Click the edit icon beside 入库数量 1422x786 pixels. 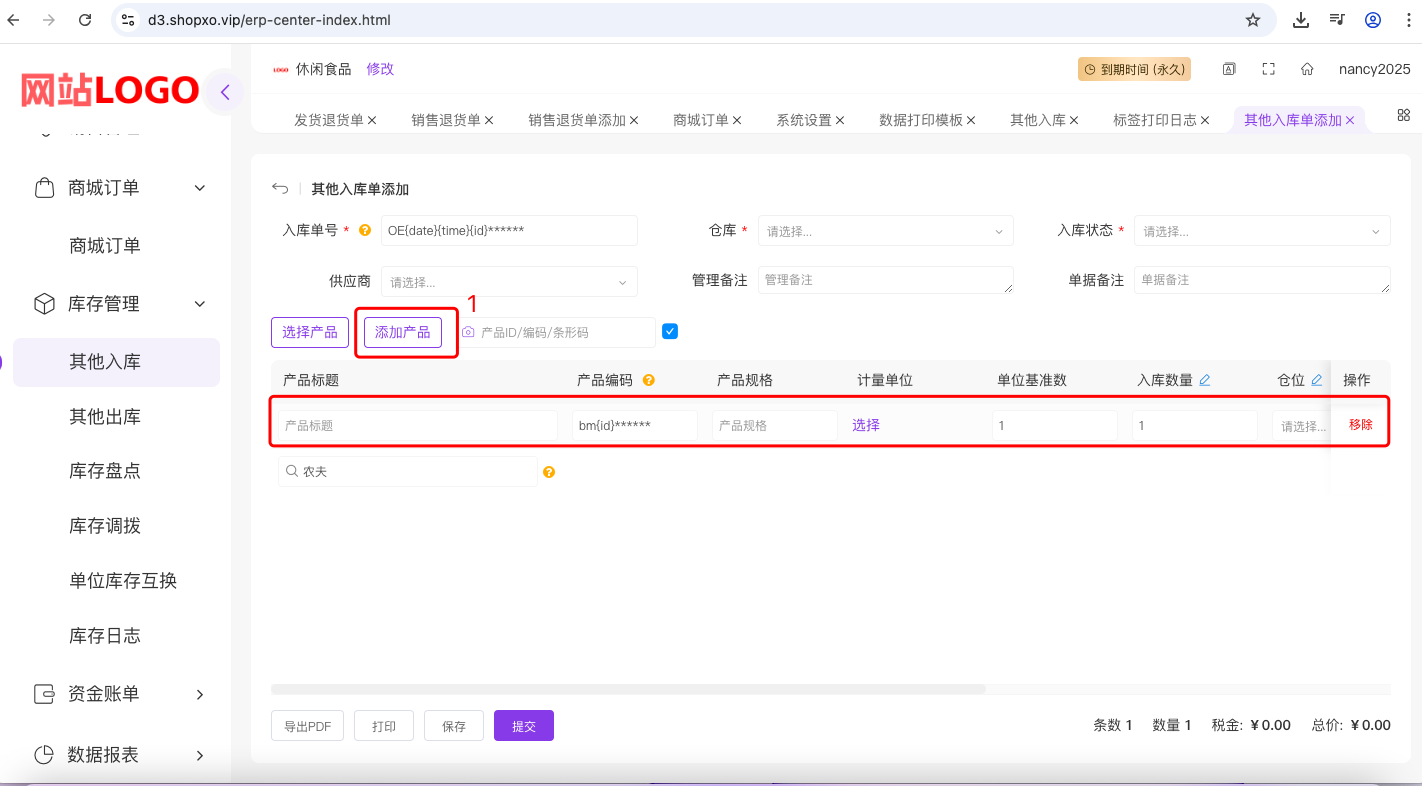tap(1204, 380)
